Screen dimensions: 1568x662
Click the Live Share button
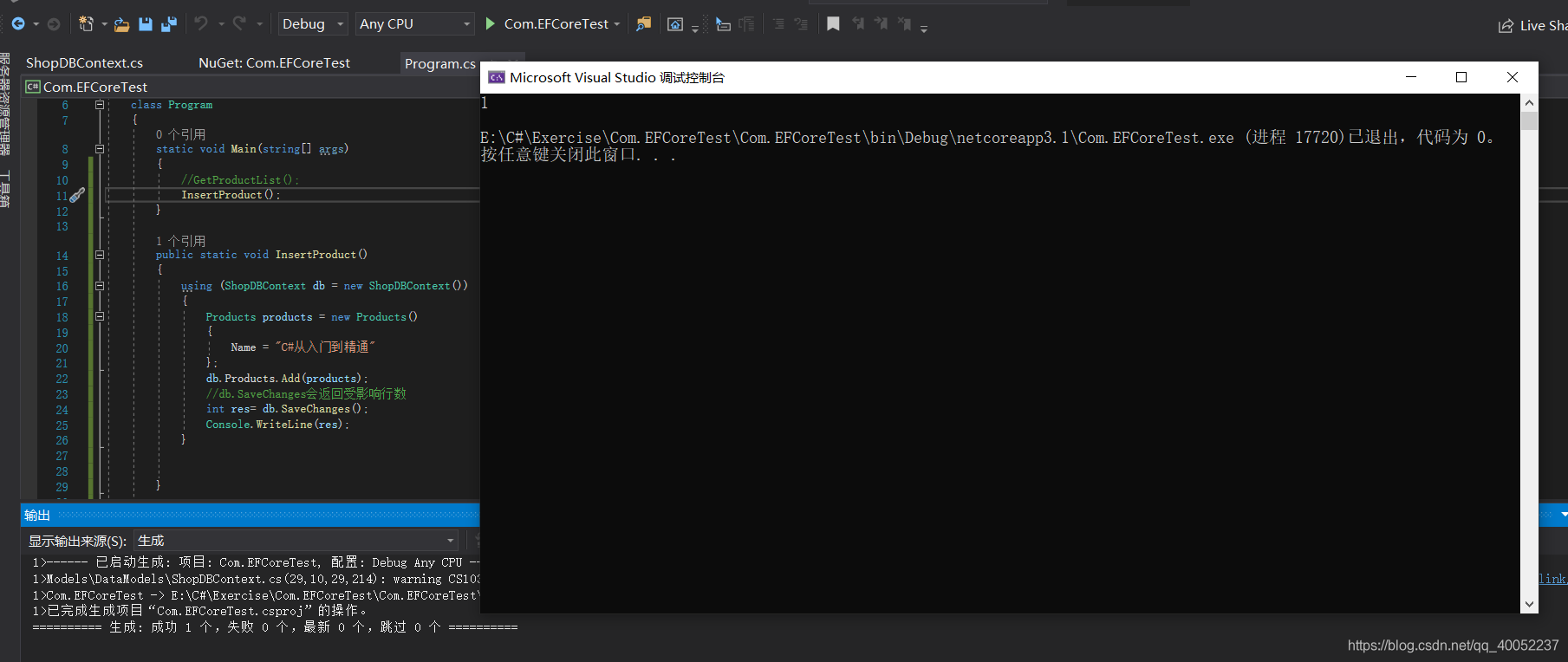click(x=1532, y=26)
